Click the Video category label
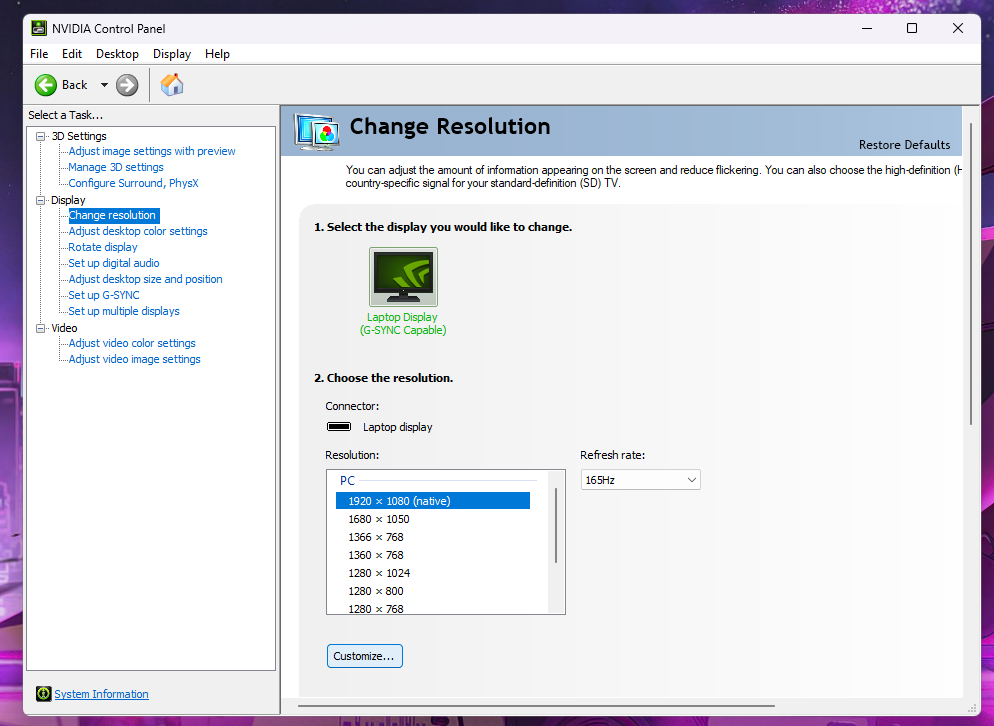The image size is (994, 726). tap(64, 328)
